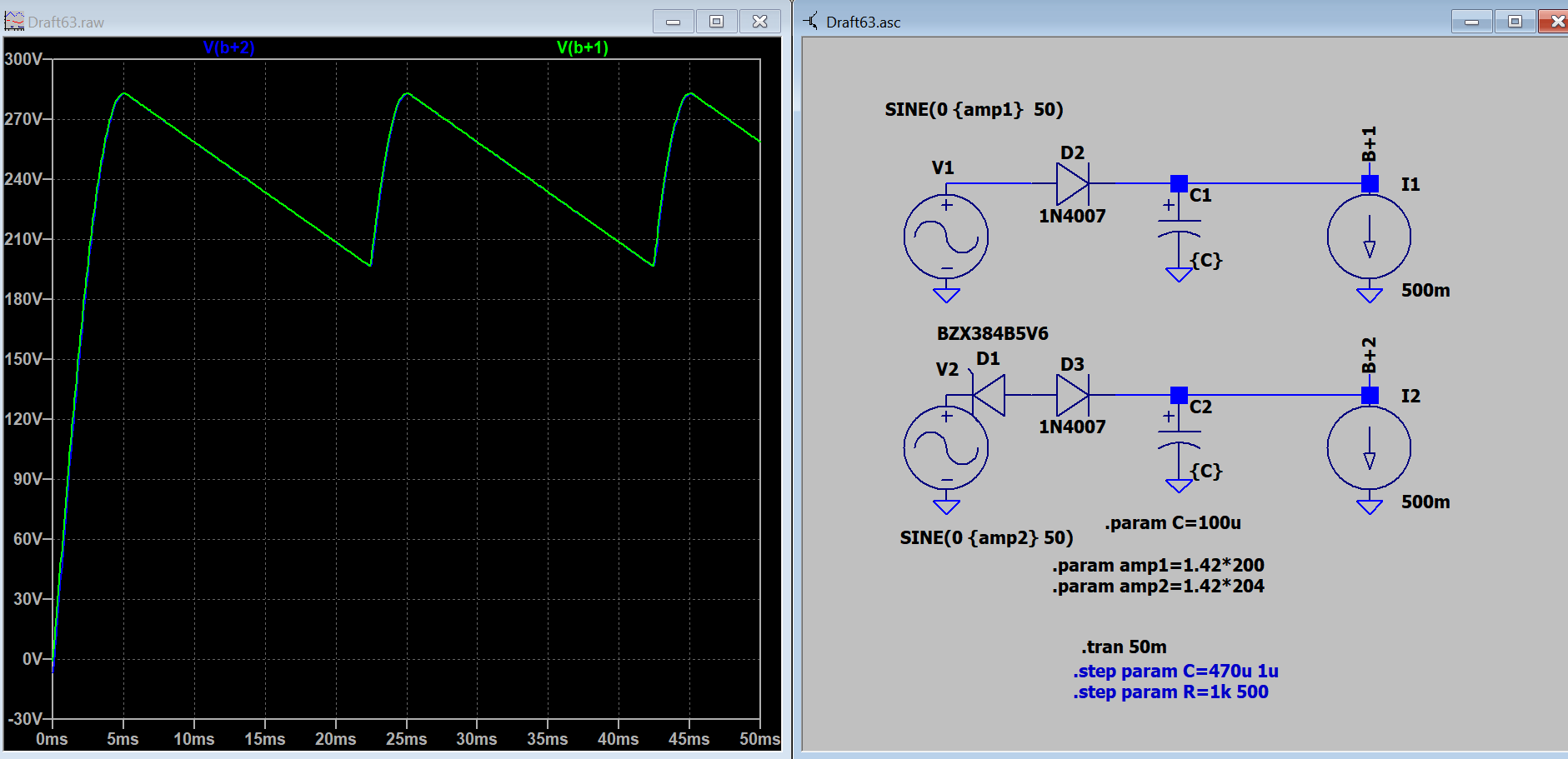Image resolution: width=1568 pixels, height=759 pixels.
Task: Select zener diode D1 symbol
Action: pos(989,395)
